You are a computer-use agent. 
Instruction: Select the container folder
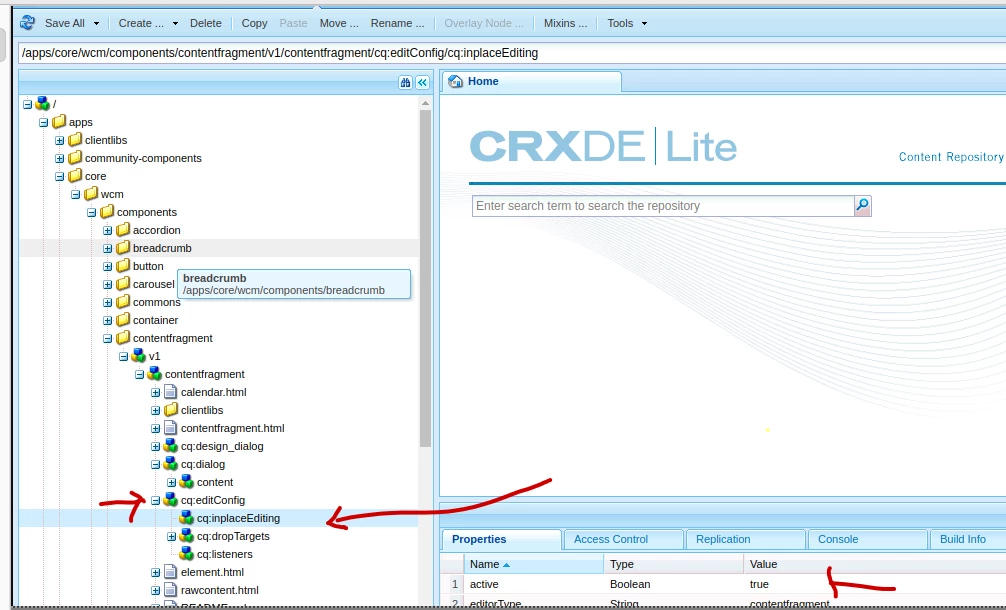pos(155,320)
